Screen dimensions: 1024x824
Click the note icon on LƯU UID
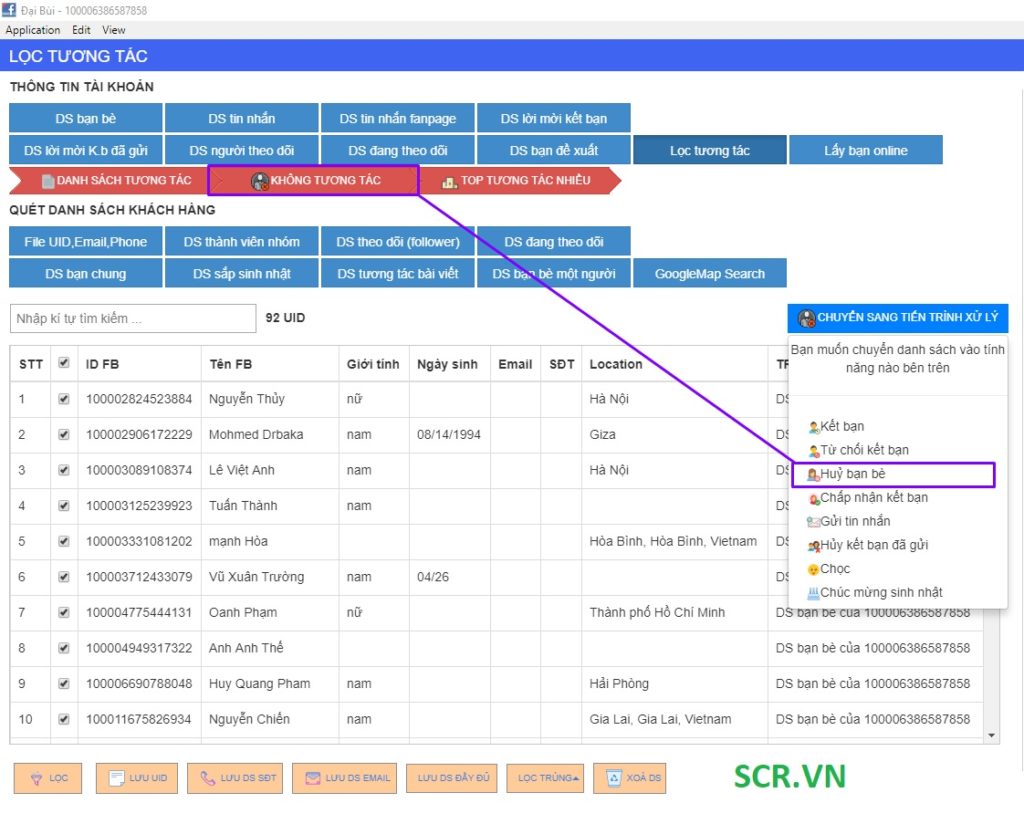click(x=116, y=778)
